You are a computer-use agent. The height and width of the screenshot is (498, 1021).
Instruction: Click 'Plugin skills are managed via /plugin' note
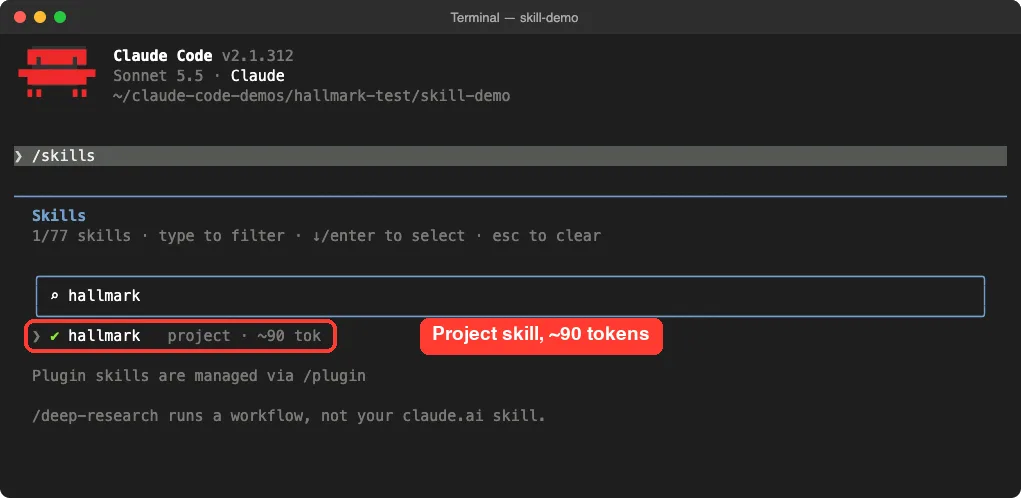coord(199,376)
